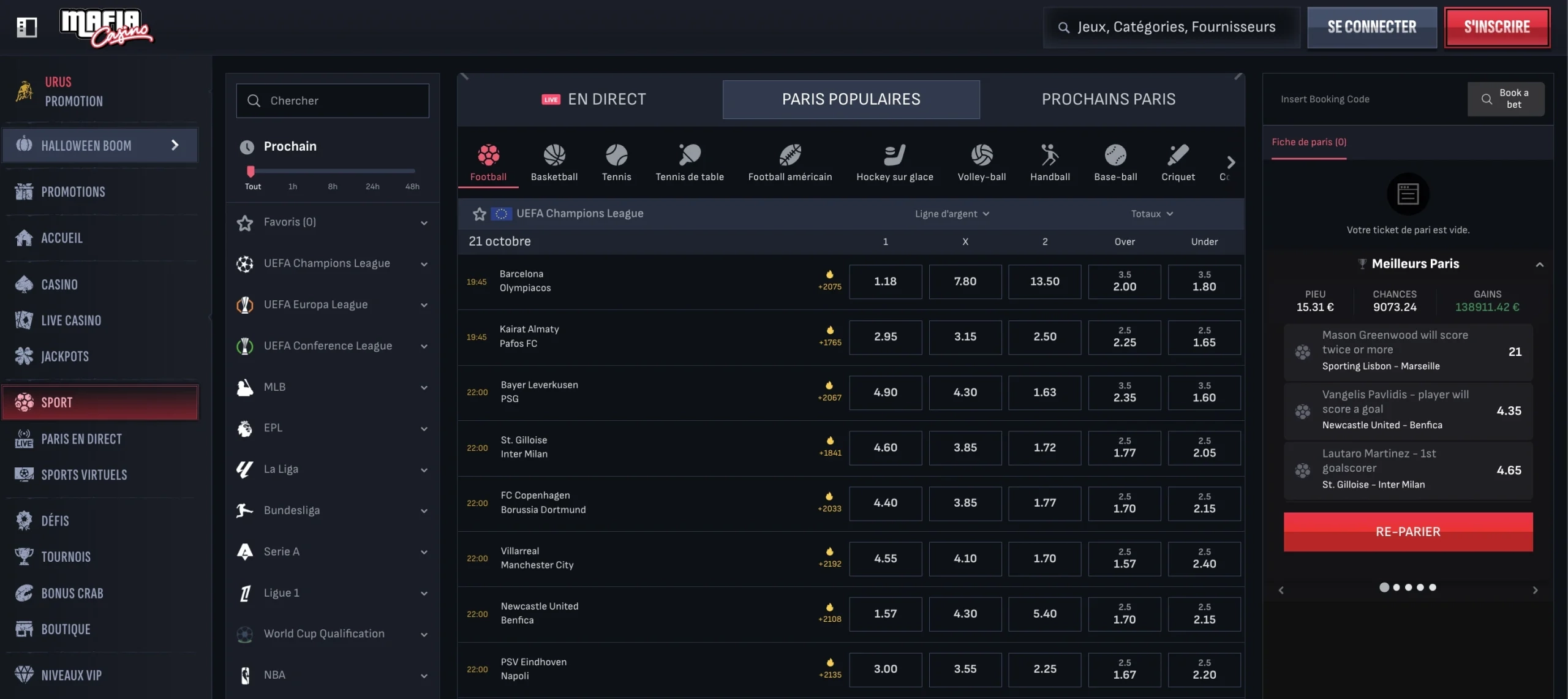Click the Book a bet button
This screenshot has height=699, width=1568.
[x=1506, y=99]
